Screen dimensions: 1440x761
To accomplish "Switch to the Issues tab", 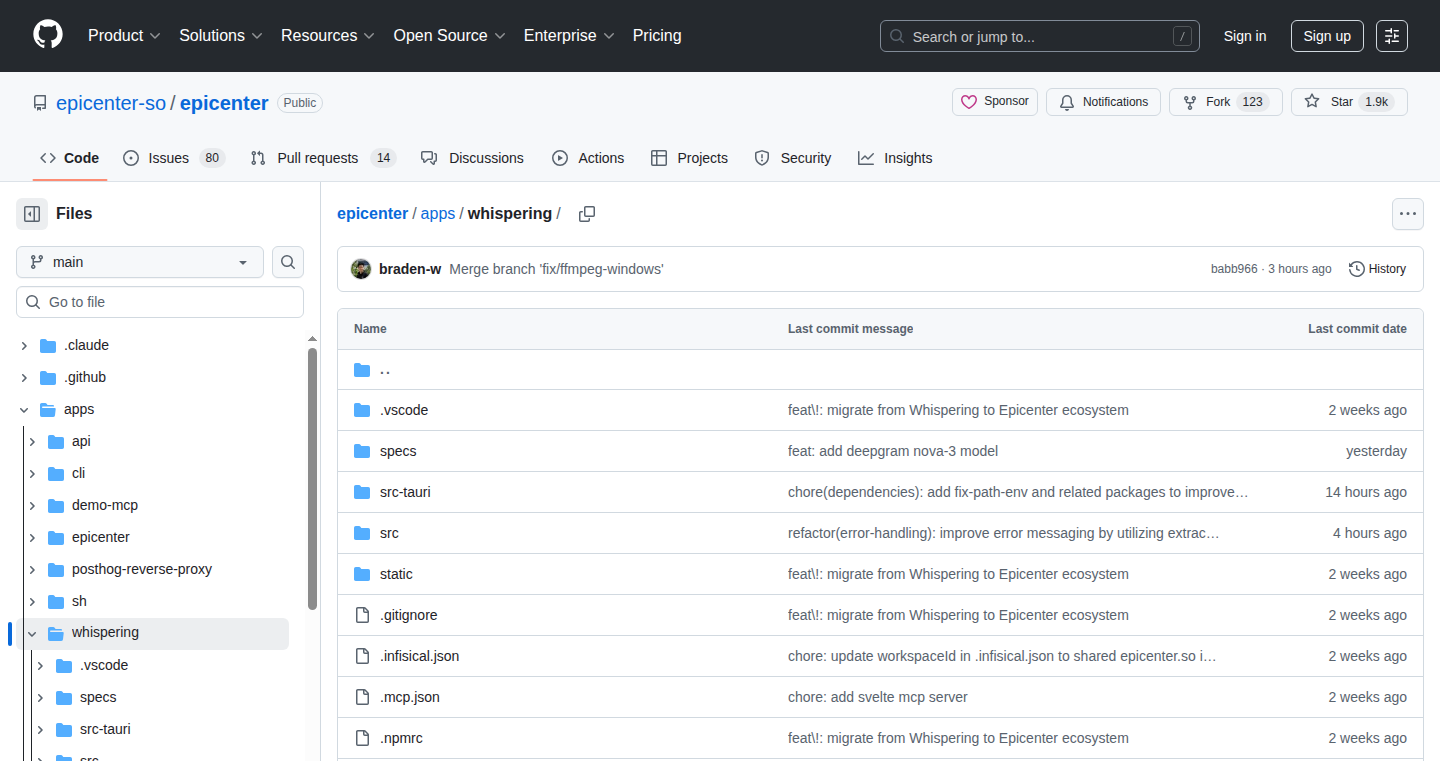I will pos(173,158).
